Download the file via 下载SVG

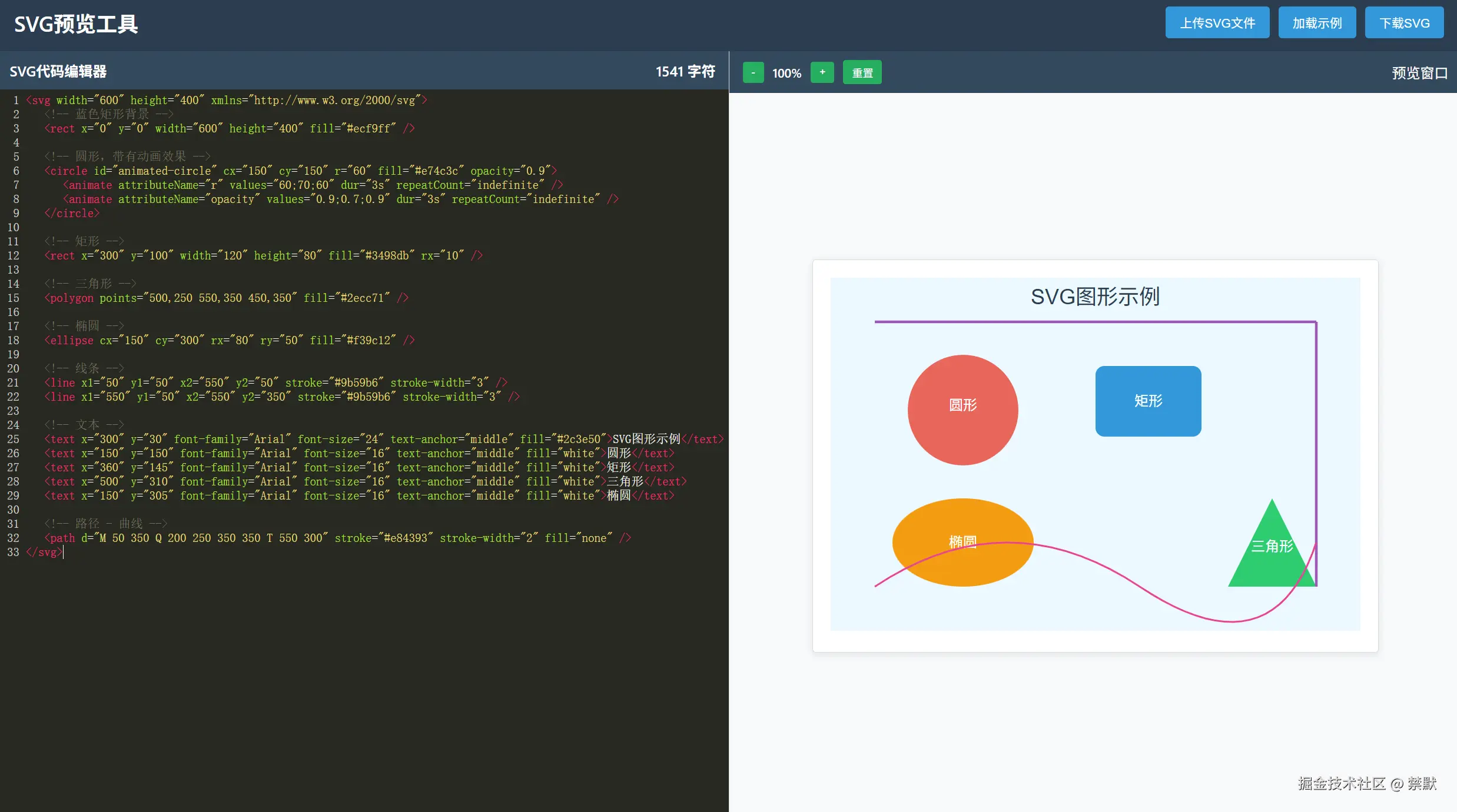(1404, 23)
